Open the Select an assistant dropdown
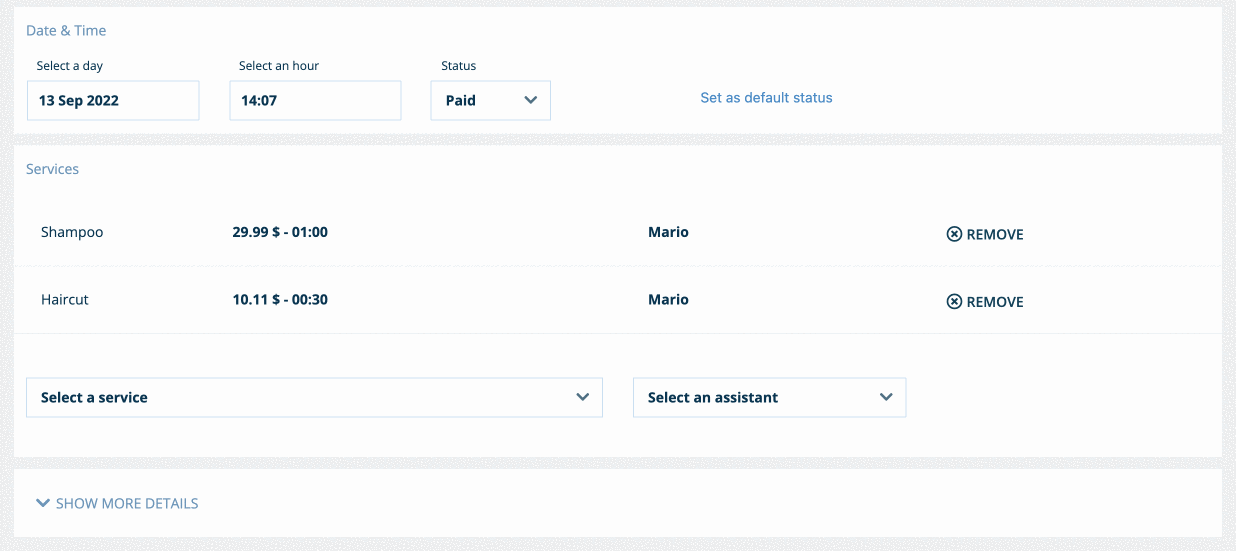The image size is (1236, 551). [768, 397]
